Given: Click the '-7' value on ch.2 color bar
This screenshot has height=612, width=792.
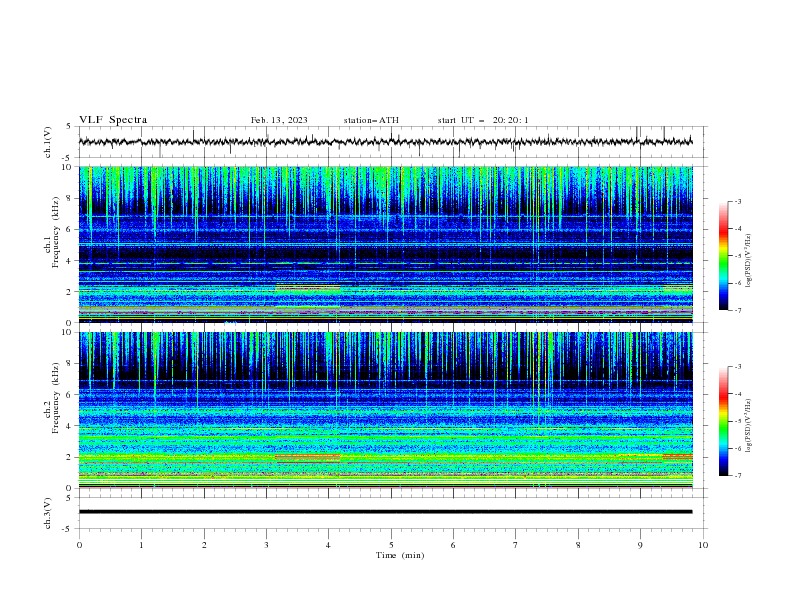Looking at the screenshot, I should [x=737, y=475].
